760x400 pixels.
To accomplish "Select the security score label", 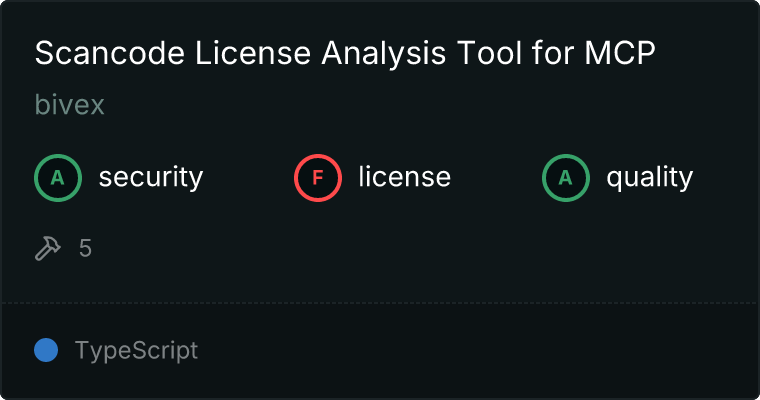I will click(150, 178).
